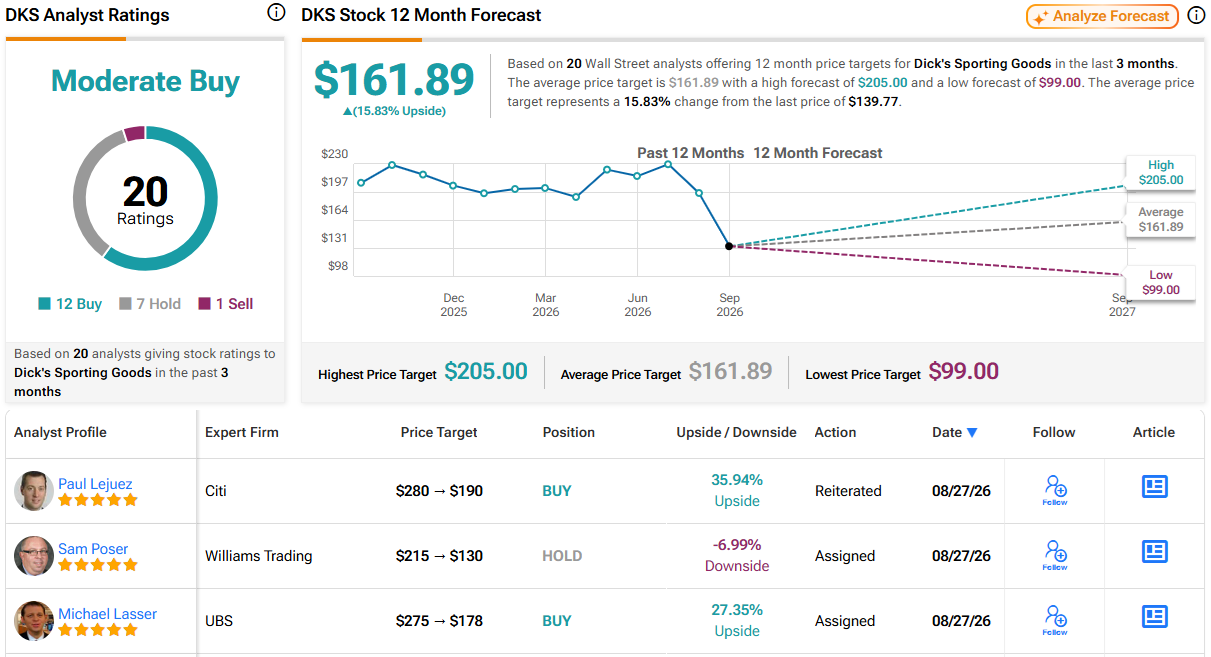This screenshot has height=657, width=1211.
Task: Click Michael Lasser's profile photo
Action: click(x=34, y=621)
